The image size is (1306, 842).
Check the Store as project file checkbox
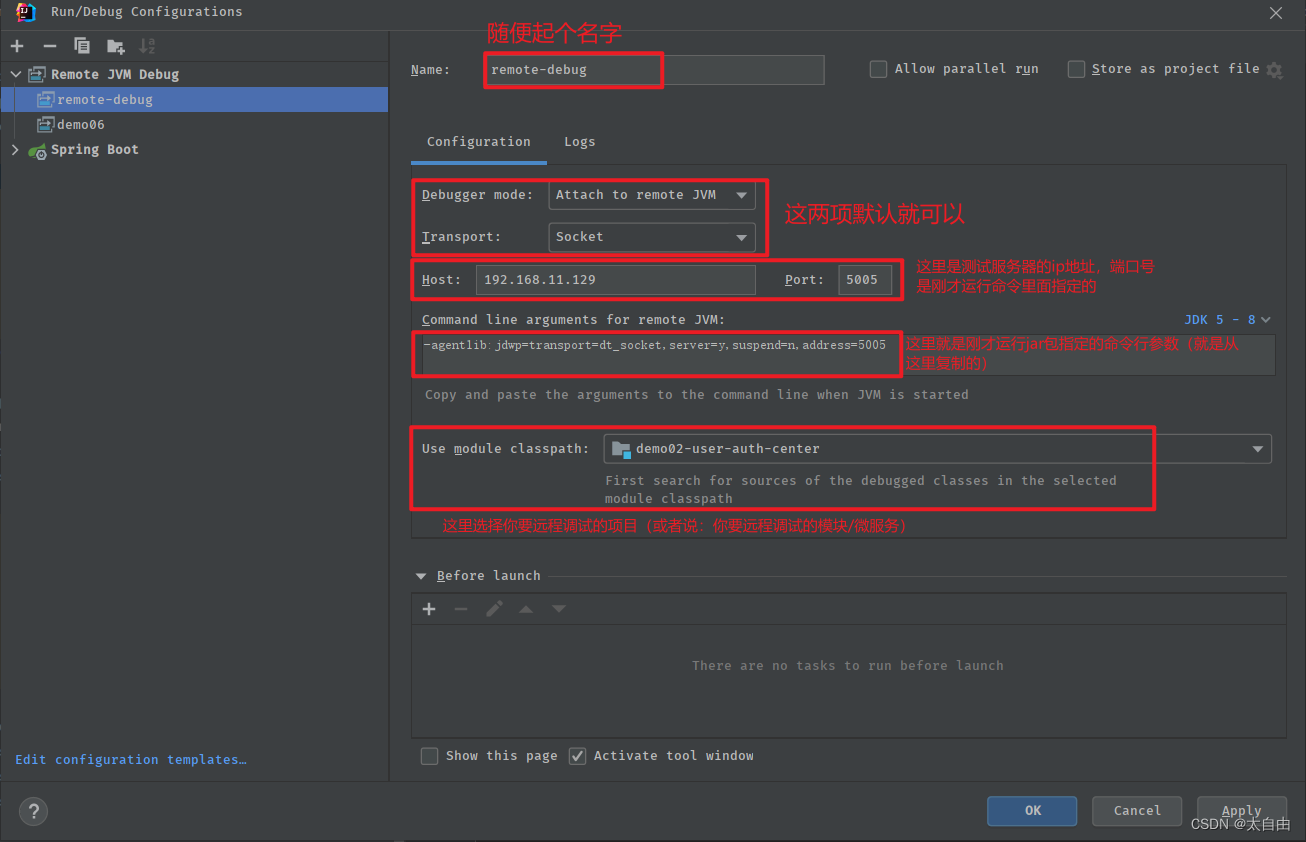tap(1076, 69)
